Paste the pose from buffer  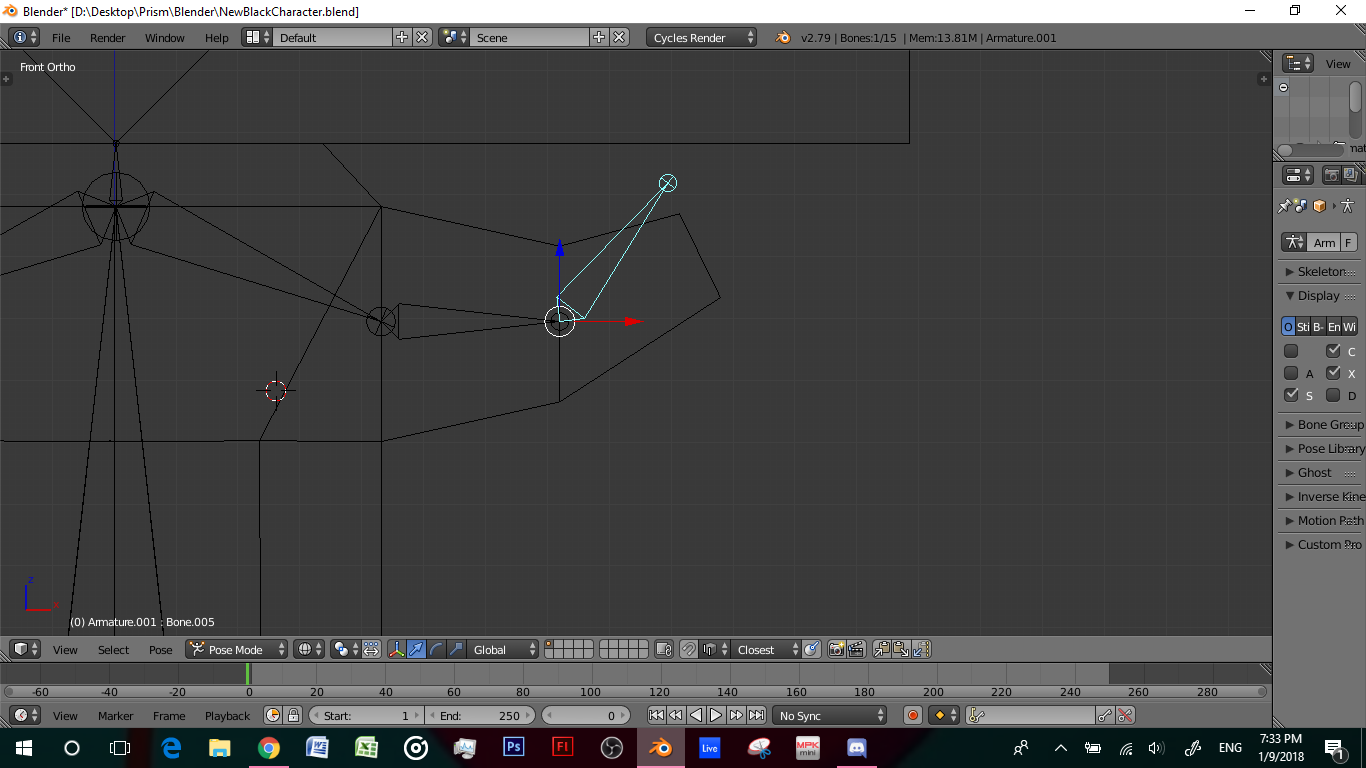[901, 649]
